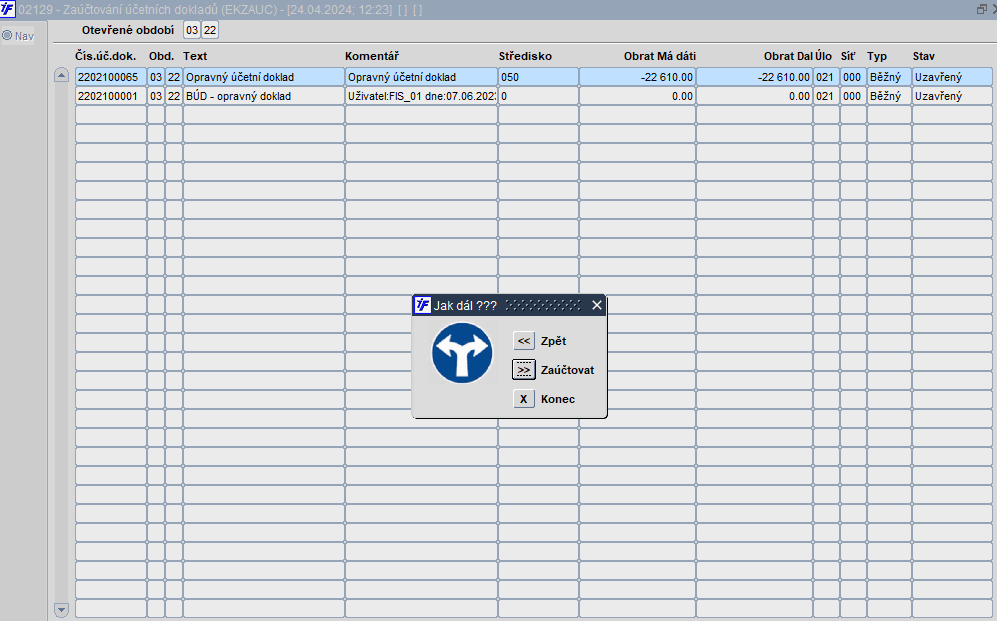Viewport: 997px width, 621px height.
Task: Click the Konec label in dialog
Action: pyautogui.click(x=558, y=399)
